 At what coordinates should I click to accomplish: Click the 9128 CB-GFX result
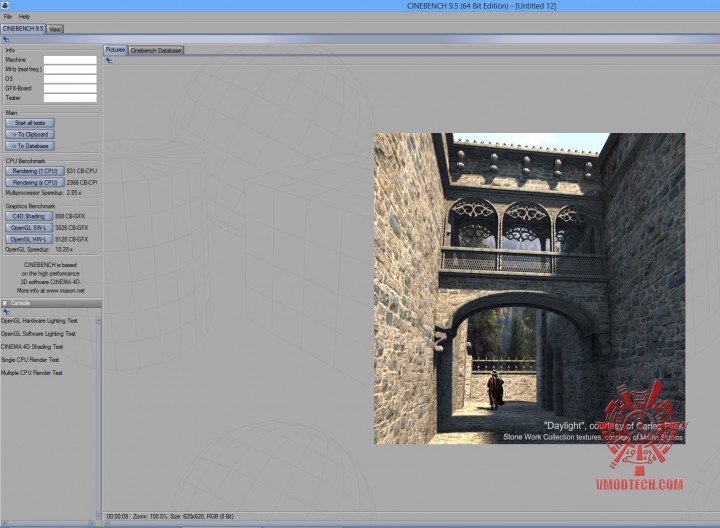point(72,239)
